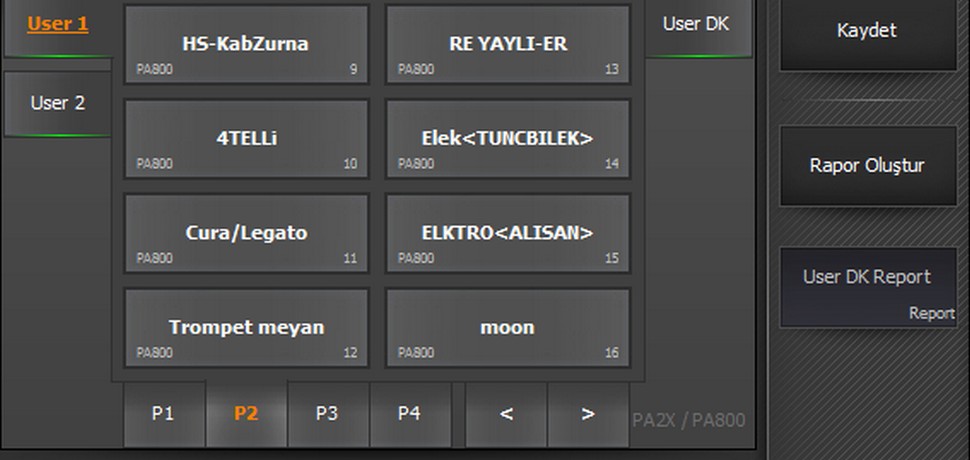
Task: Select the RE YAYLI-ER sound pad
Action: pyautogui.click(x=508, y=45)
